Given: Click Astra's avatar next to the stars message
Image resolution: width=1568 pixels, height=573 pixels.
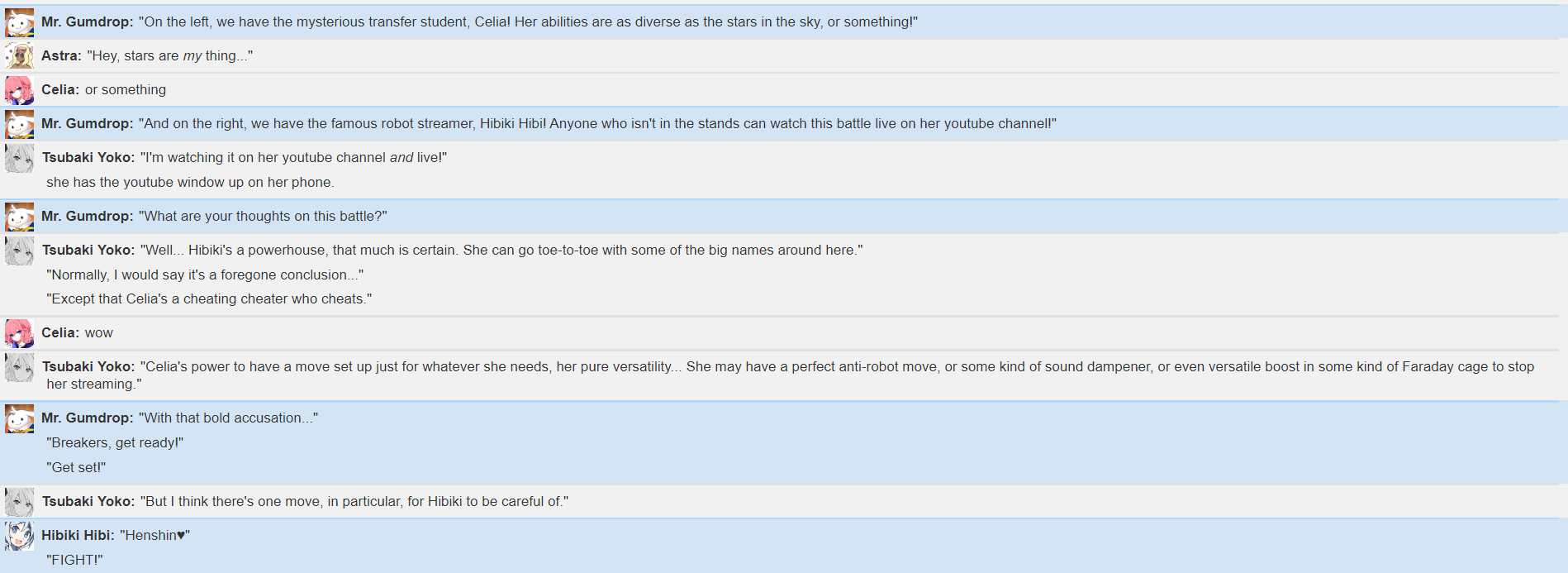Looking at the screenshot, I should point(19,56).
